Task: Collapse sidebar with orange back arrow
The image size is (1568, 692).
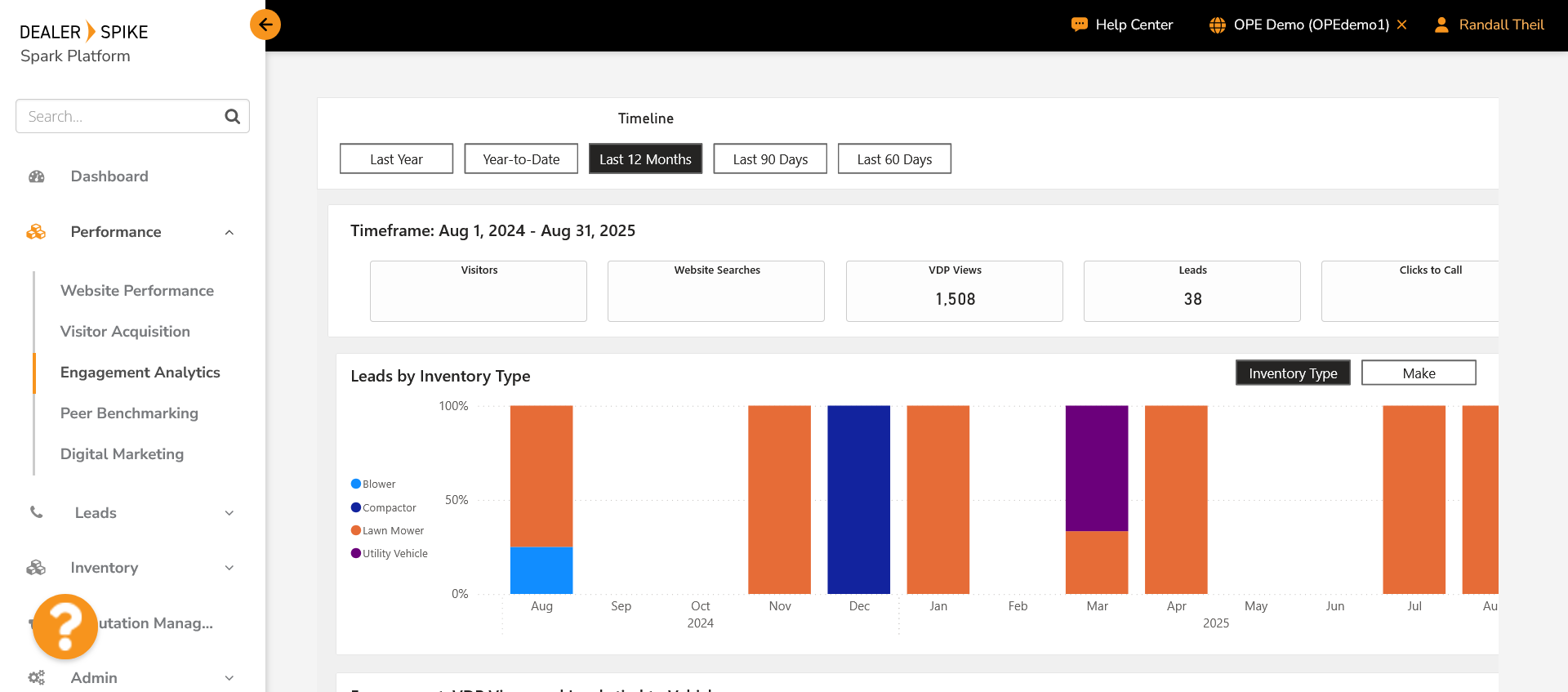Action: pyautogui.click(x=265, y=25)
